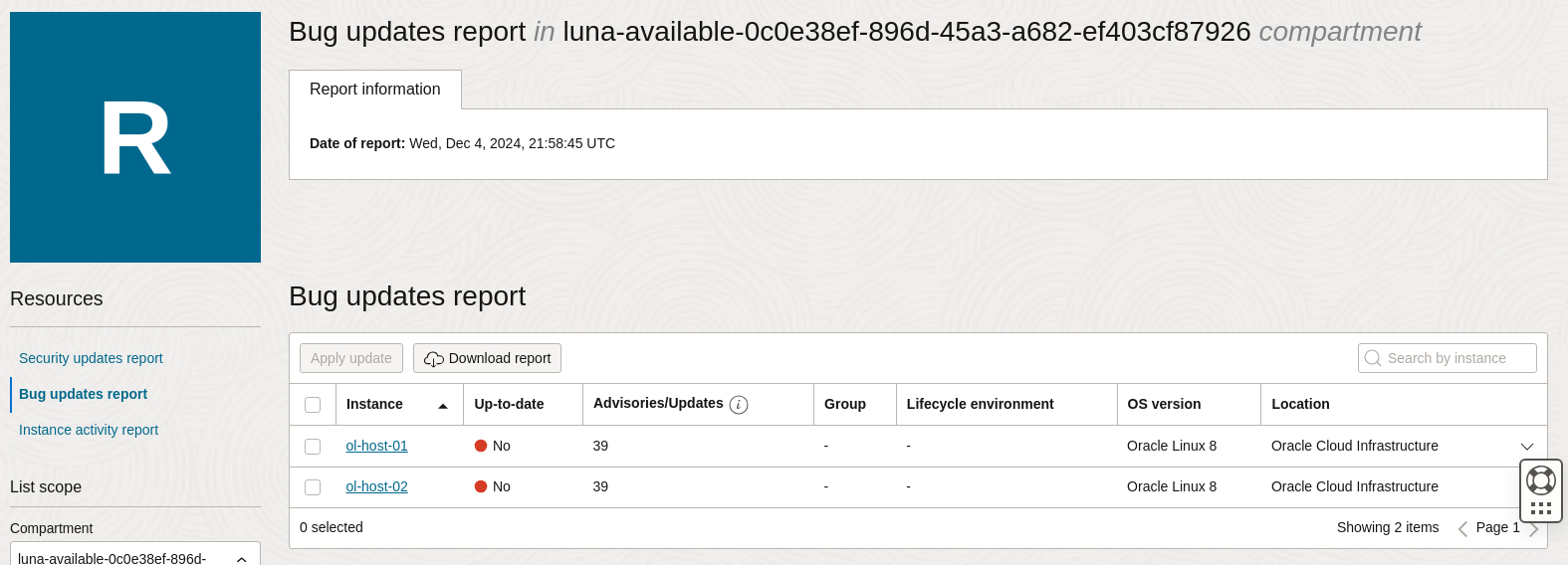This screenshot has height=565, width=1568.
Task: Click the 39 updates count for ol-host-02
Action: (600, 486)
